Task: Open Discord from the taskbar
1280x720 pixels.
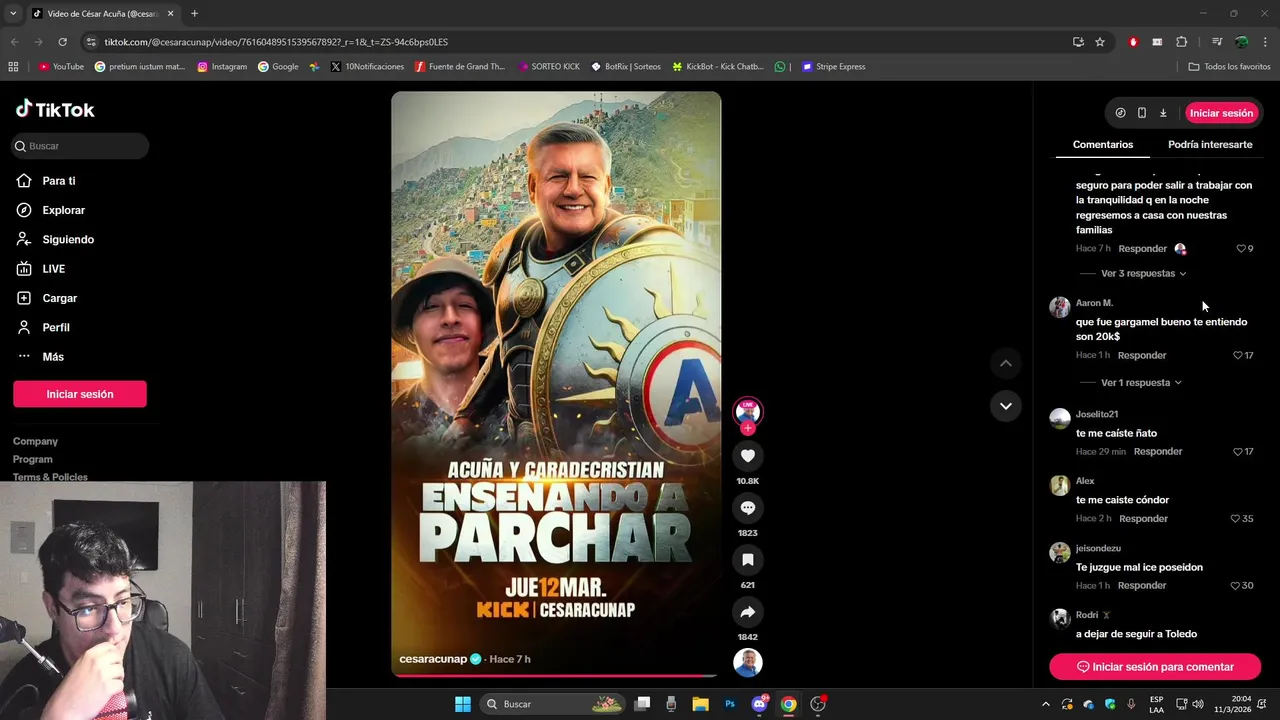Action: click(759, 704)
